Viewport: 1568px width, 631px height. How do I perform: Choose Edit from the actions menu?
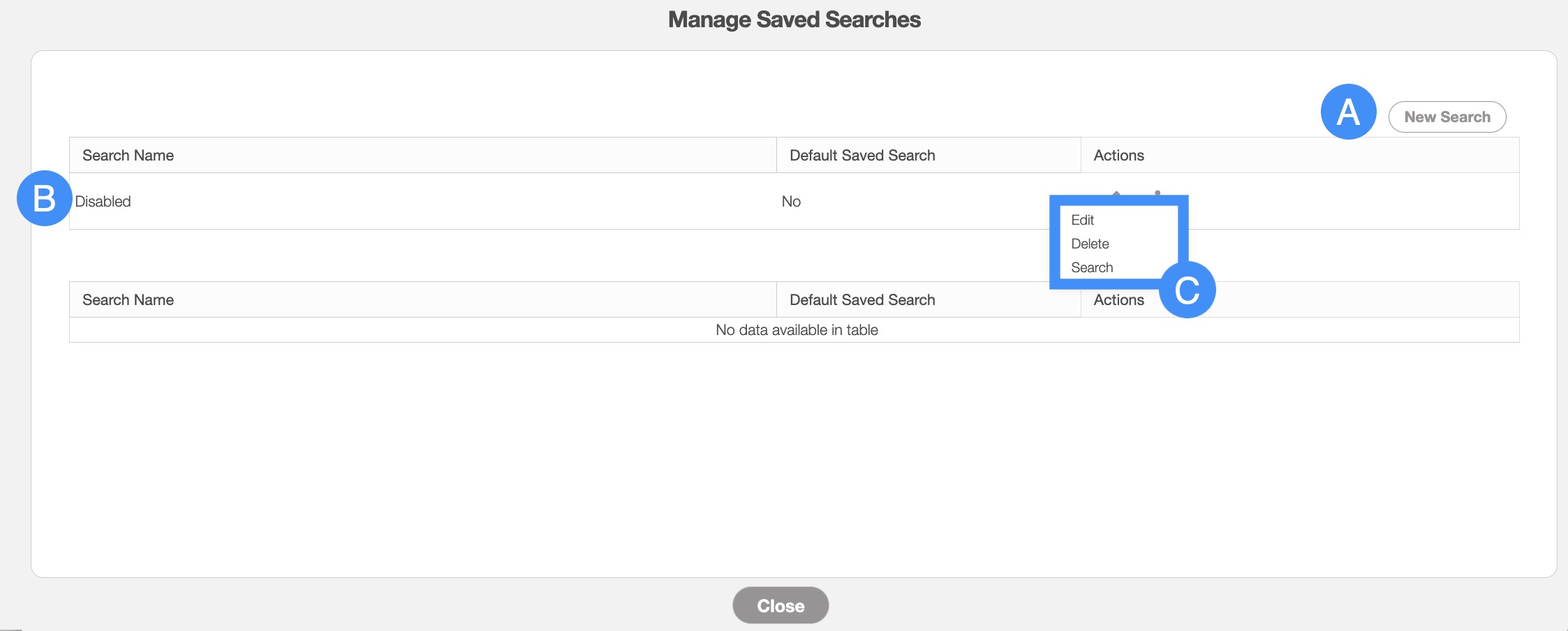point(1082,220)
